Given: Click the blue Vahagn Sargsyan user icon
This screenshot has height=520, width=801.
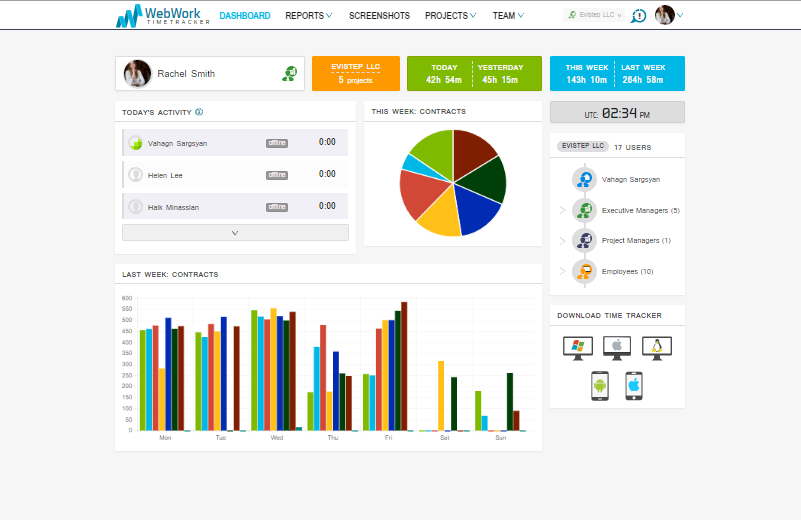Looking at the screenshot, I should 584,179.
